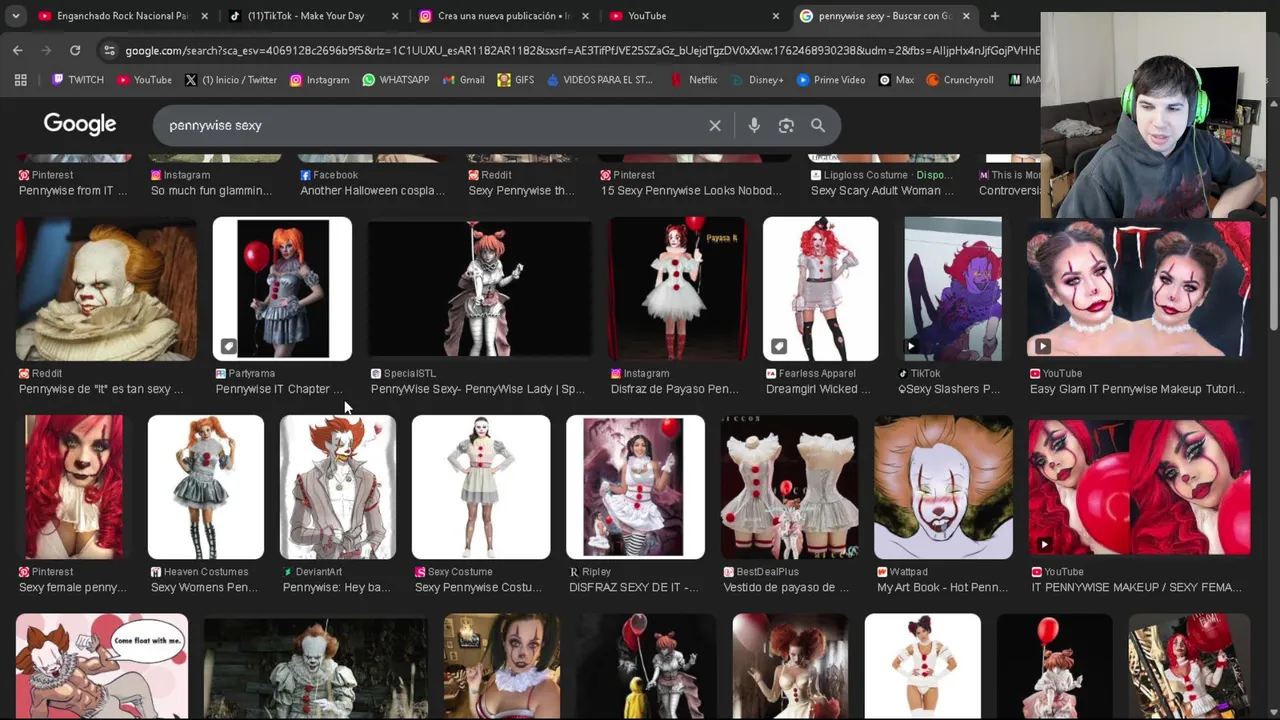Click the browser forward arrow

point(46,50)
